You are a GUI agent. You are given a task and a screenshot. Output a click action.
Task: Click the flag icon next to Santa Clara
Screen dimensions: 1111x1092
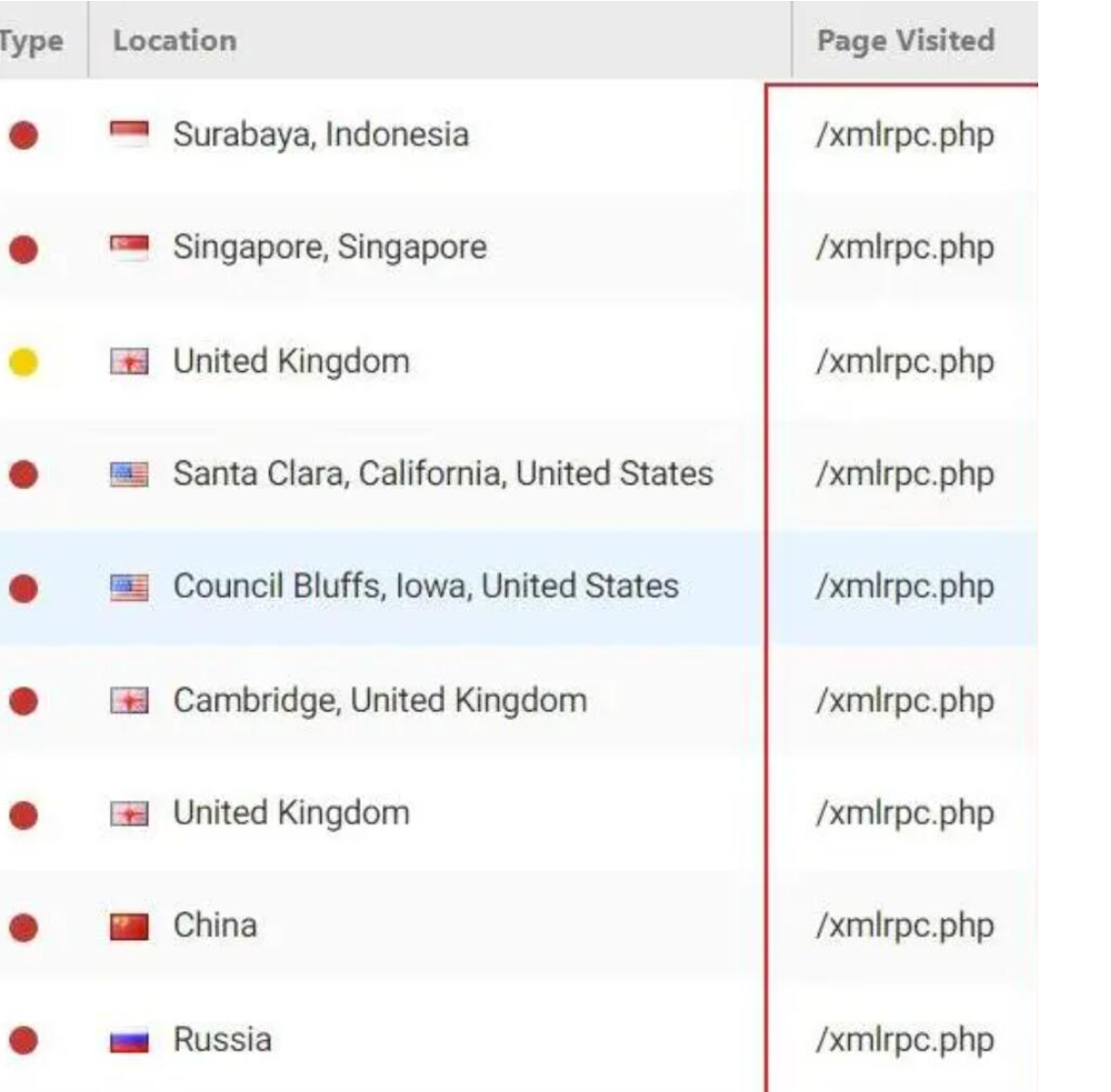pyautogui.click(x=130, y=475)
